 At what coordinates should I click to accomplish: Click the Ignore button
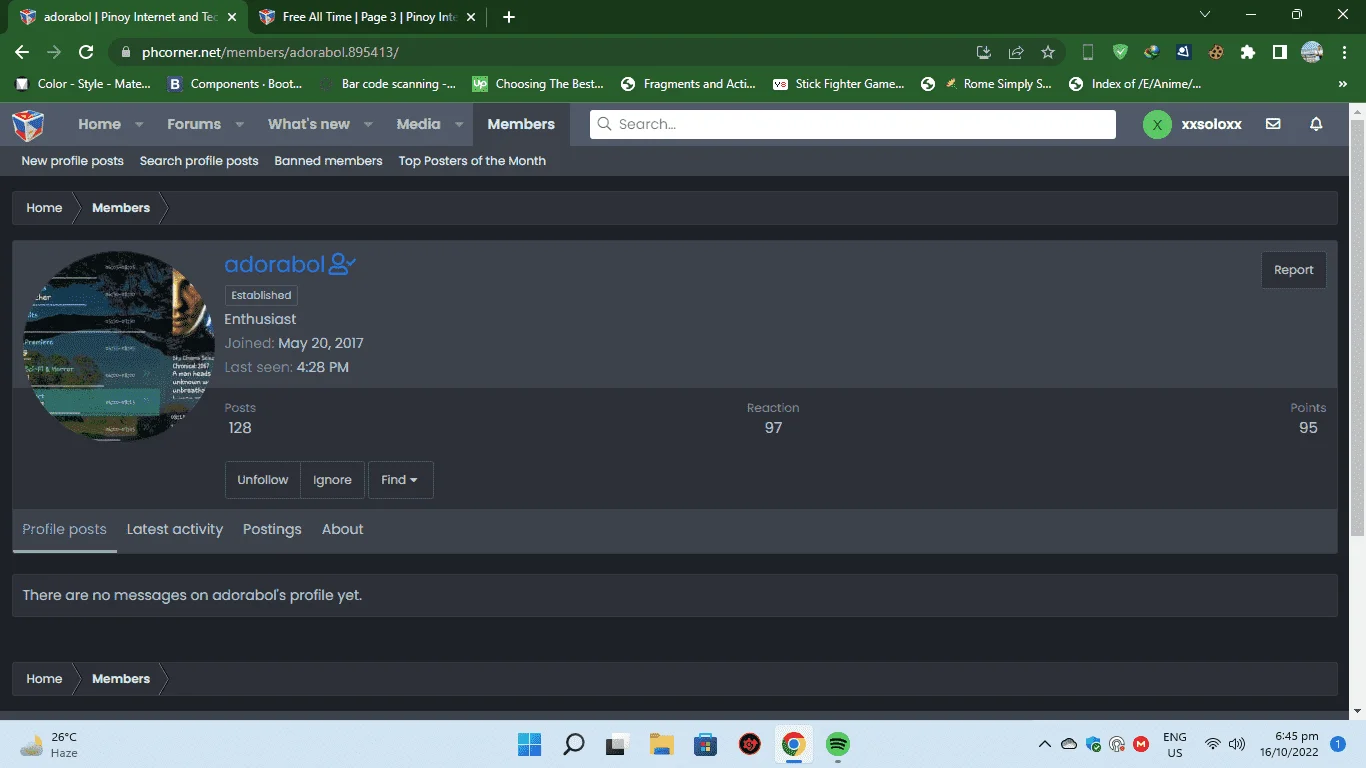(x=332, y=480)
